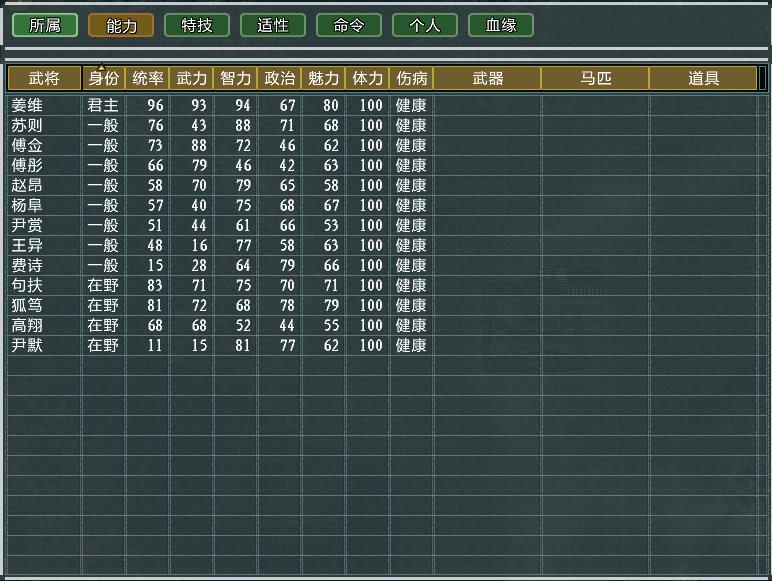Click the active 能力 tab
The height and width of the screenshot is (581, 772).
(x=121, y=25)
